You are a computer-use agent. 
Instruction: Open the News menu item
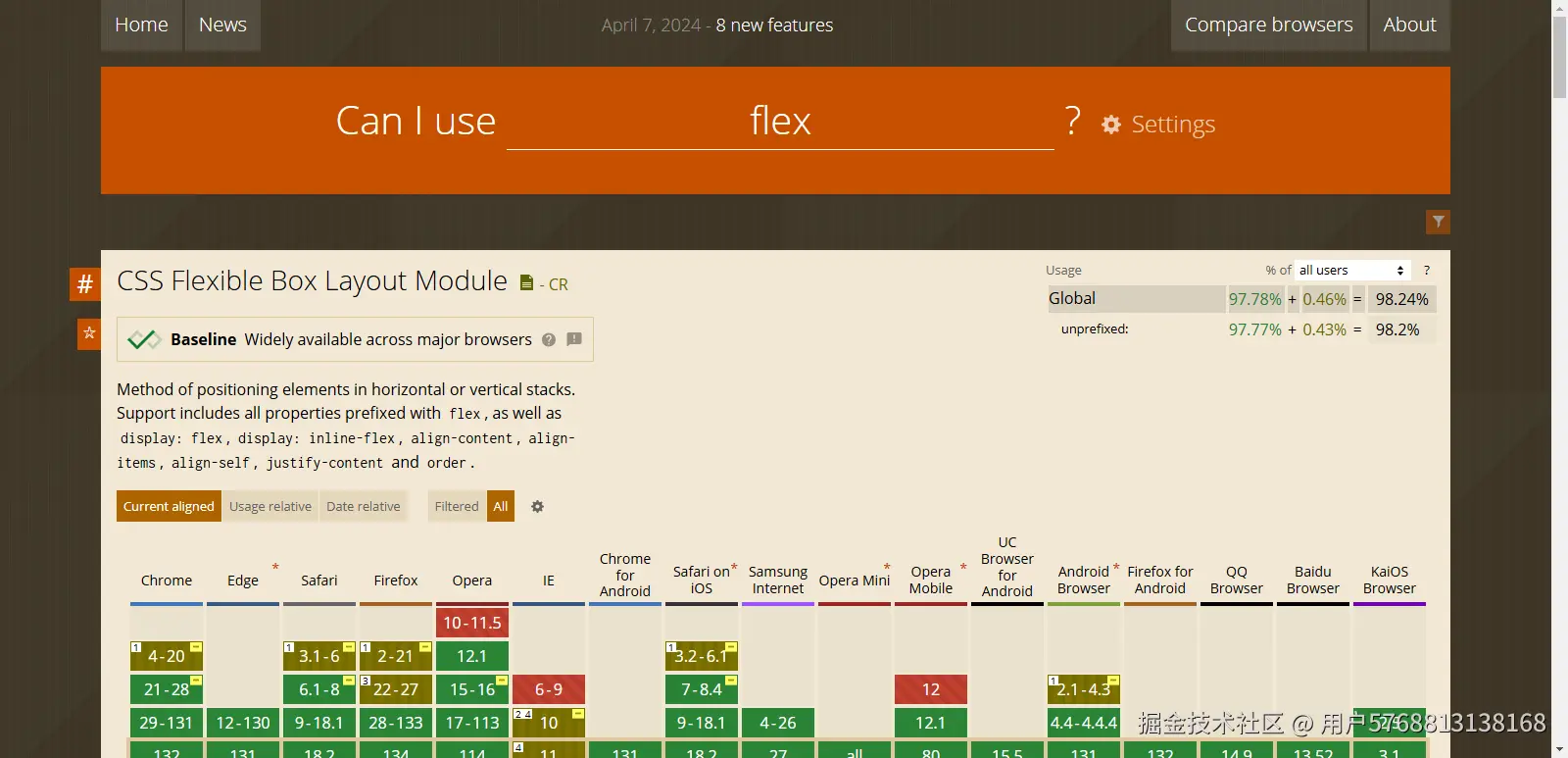coord(222,25)
